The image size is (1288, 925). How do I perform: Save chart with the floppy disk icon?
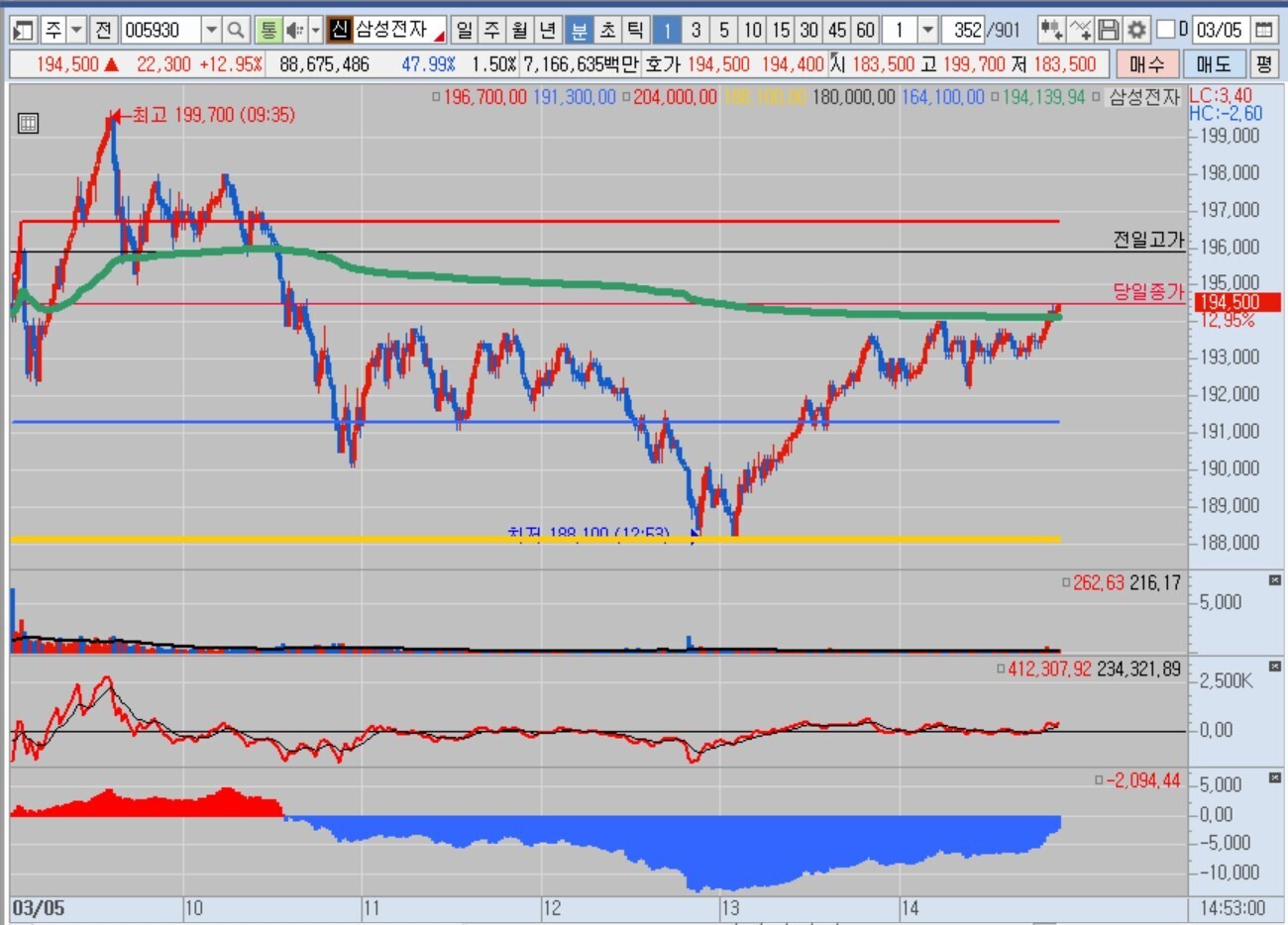click(1109, 31)
